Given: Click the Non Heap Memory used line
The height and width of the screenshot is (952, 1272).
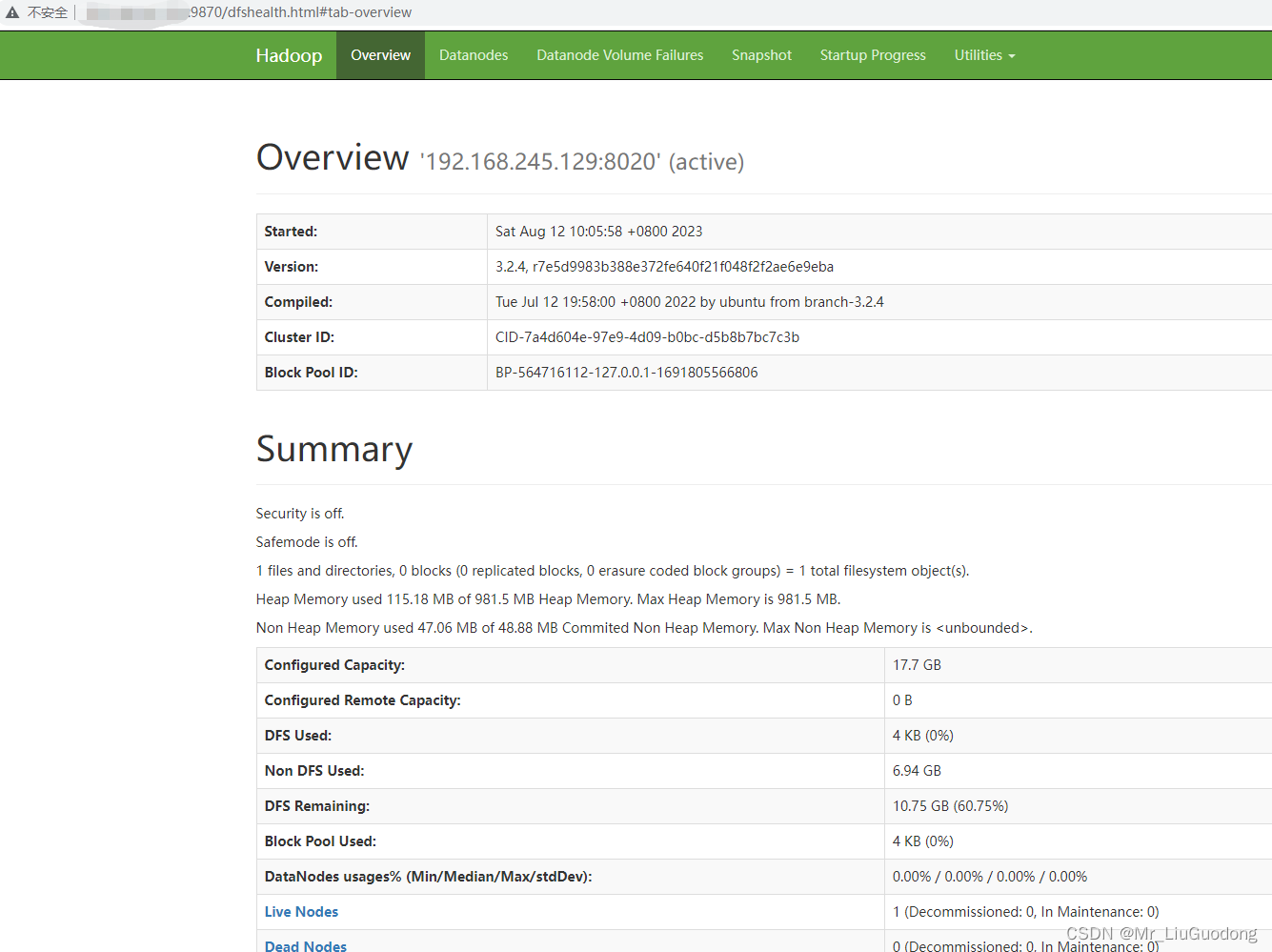Looking at the screenshot, I should [644, 628].
